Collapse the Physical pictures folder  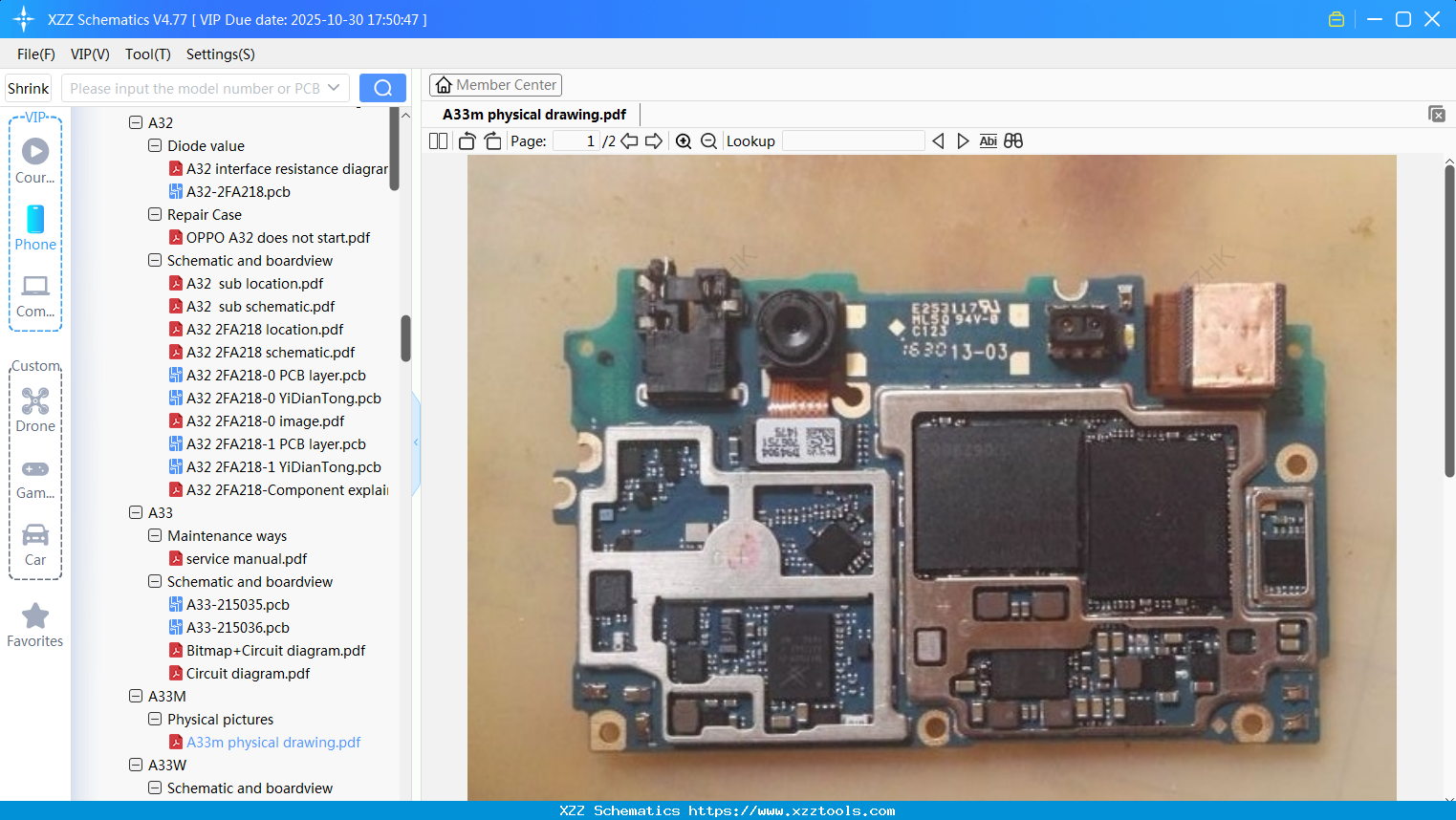pos(155,719)
